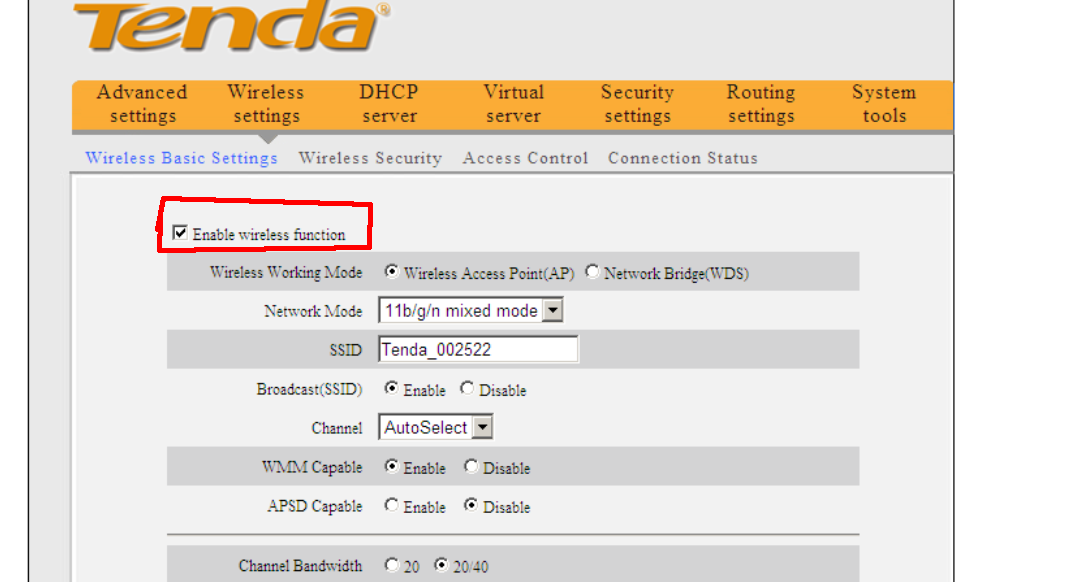Click the Channel Bandwidth label
Screen dimensions: 1071x582
tap(301, 566)
